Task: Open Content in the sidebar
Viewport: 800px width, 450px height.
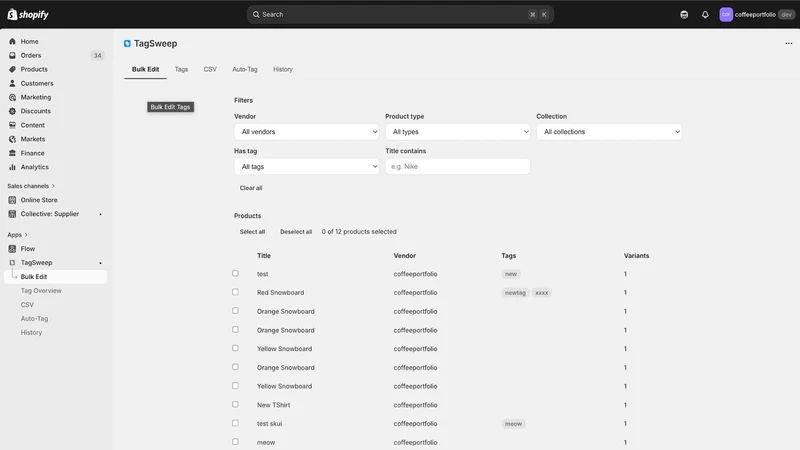Action: point(33,125)
